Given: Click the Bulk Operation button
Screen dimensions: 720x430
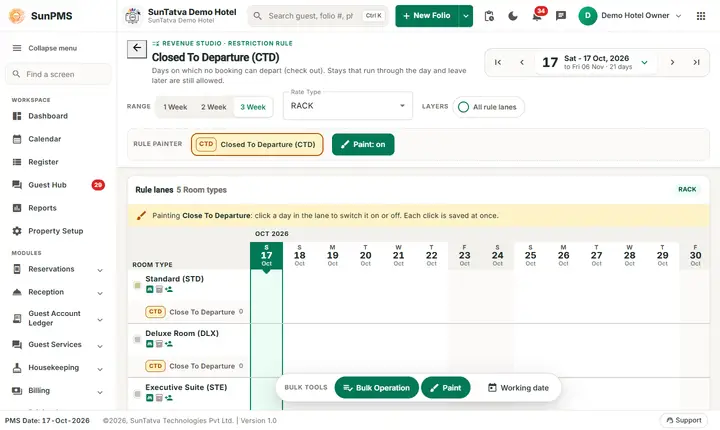Looking at the screenshot, I should (x=377, y=388).
